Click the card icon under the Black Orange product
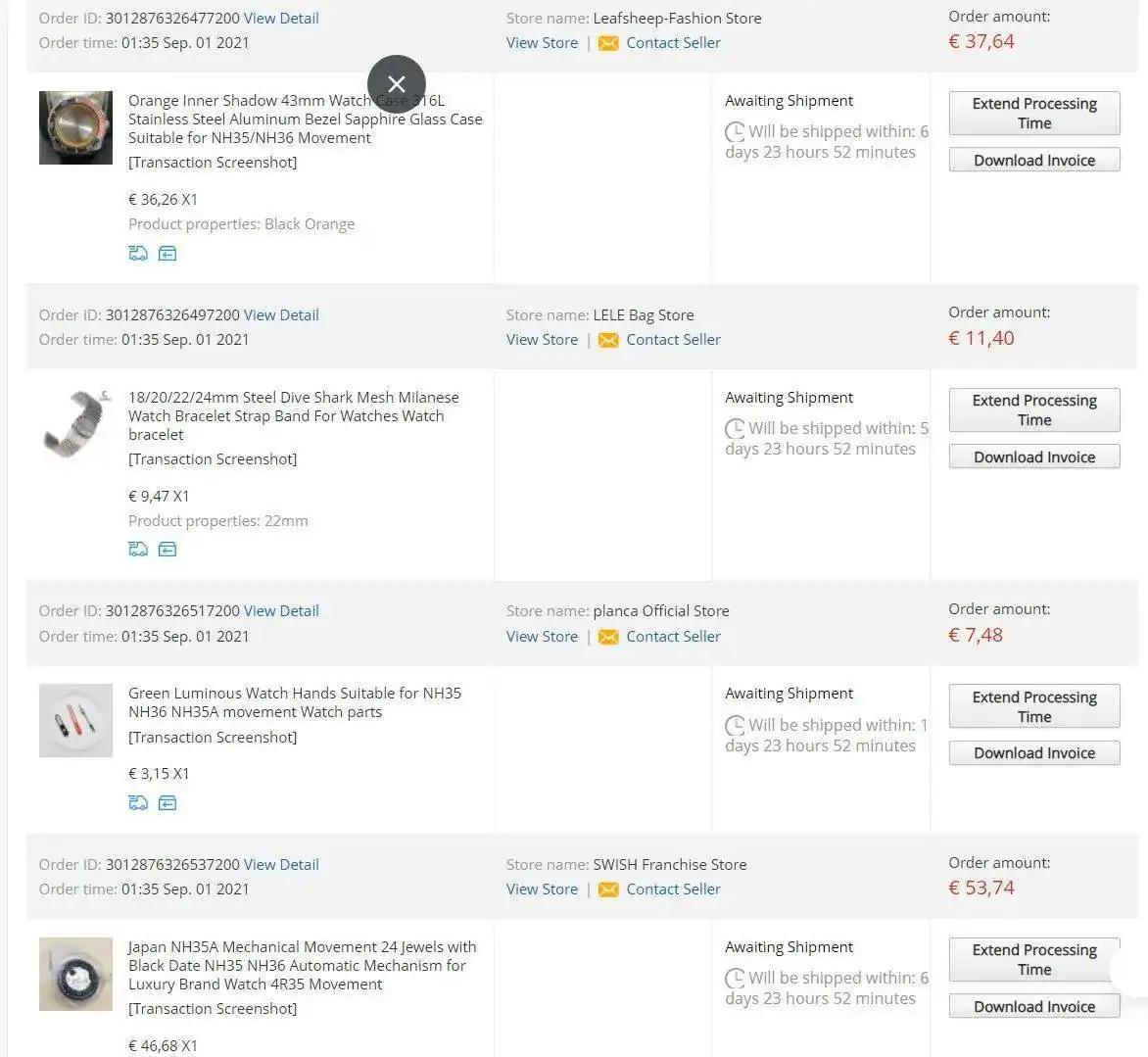This screenshot has width=1148, height=1057. click(167, 254)
